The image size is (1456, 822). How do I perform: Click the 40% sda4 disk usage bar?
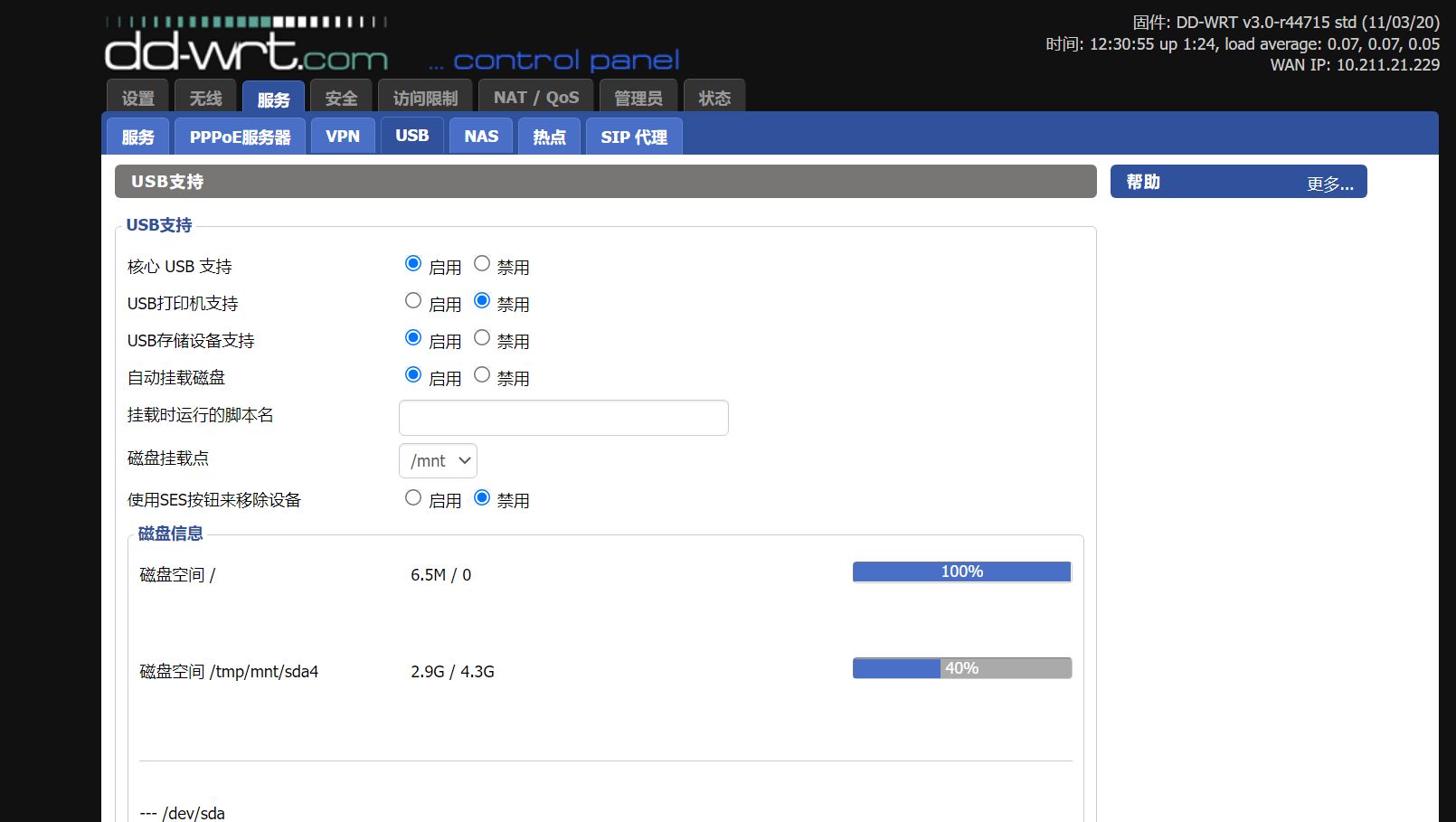[961, 668]
